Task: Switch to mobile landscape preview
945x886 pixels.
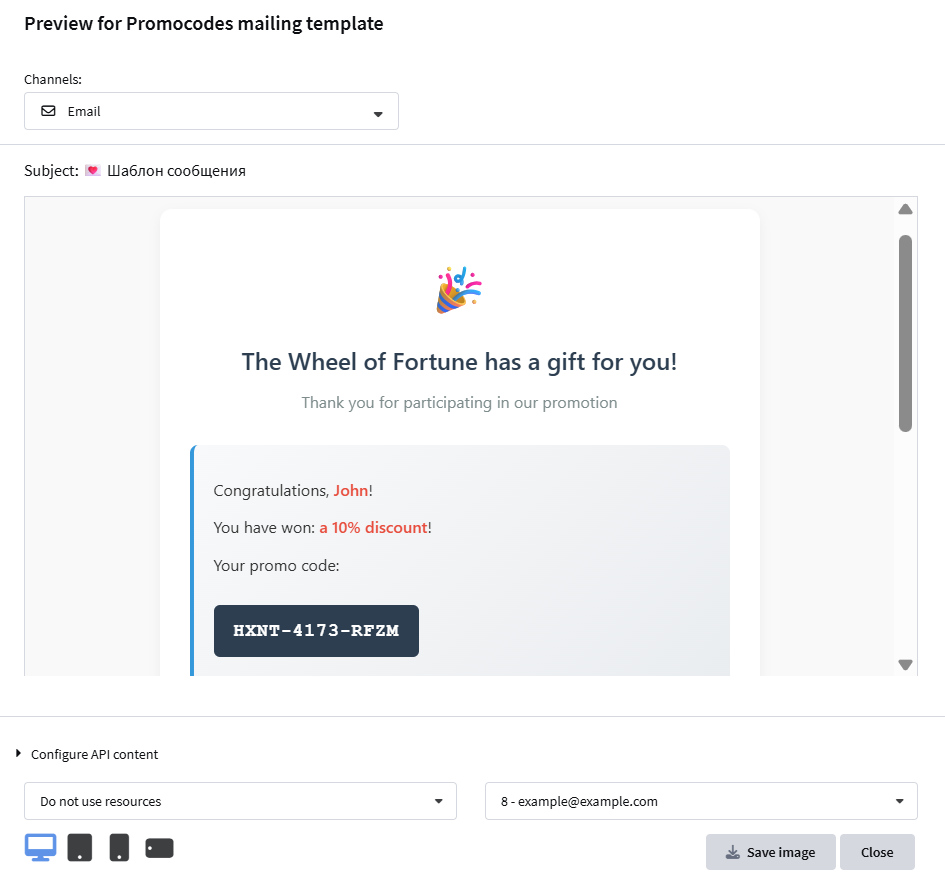Action: pyautogui.click(x=159, y=848)
